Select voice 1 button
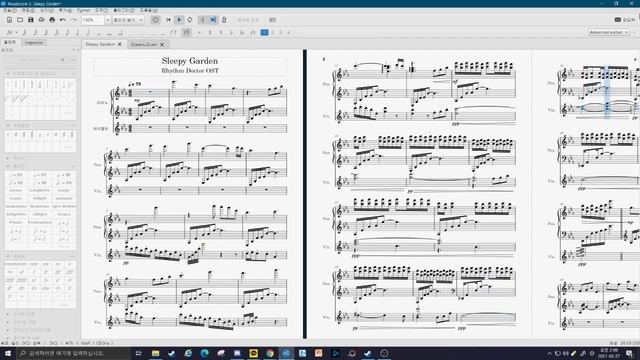Screen dimensions: 640x360 click(x=264, y=32)
